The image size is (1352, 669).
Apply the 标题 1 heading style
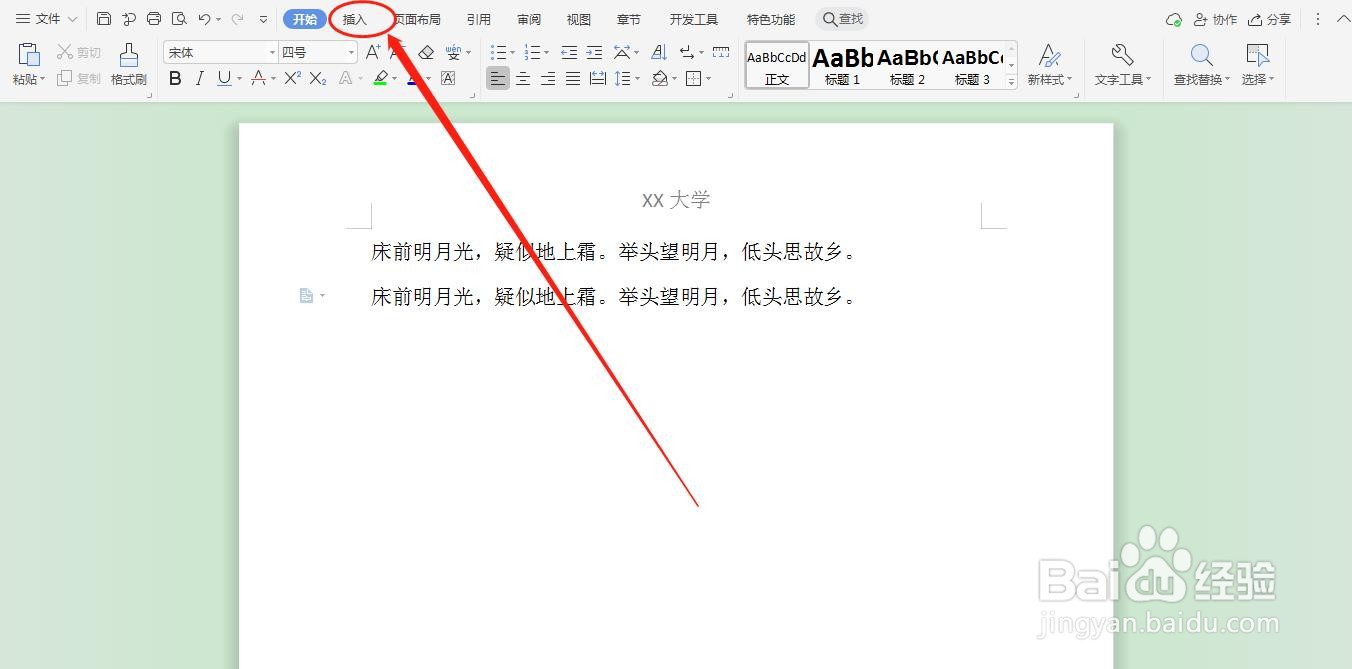point(841,65)
